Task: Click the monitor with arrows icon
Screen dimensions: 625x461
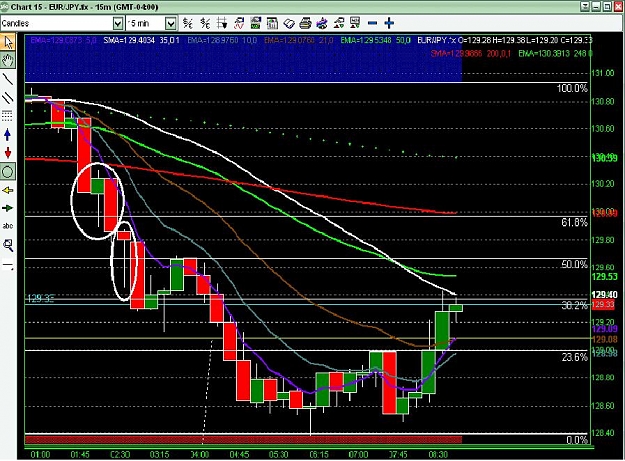Action: [x=355, y=24]
